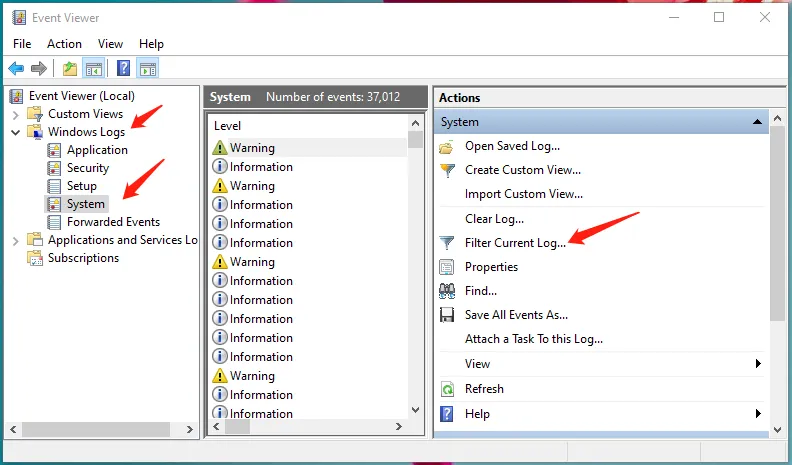Click the Subscriptions folder icon
The height and width of the screenshot is (465, 792).
(x=35, y=258)
